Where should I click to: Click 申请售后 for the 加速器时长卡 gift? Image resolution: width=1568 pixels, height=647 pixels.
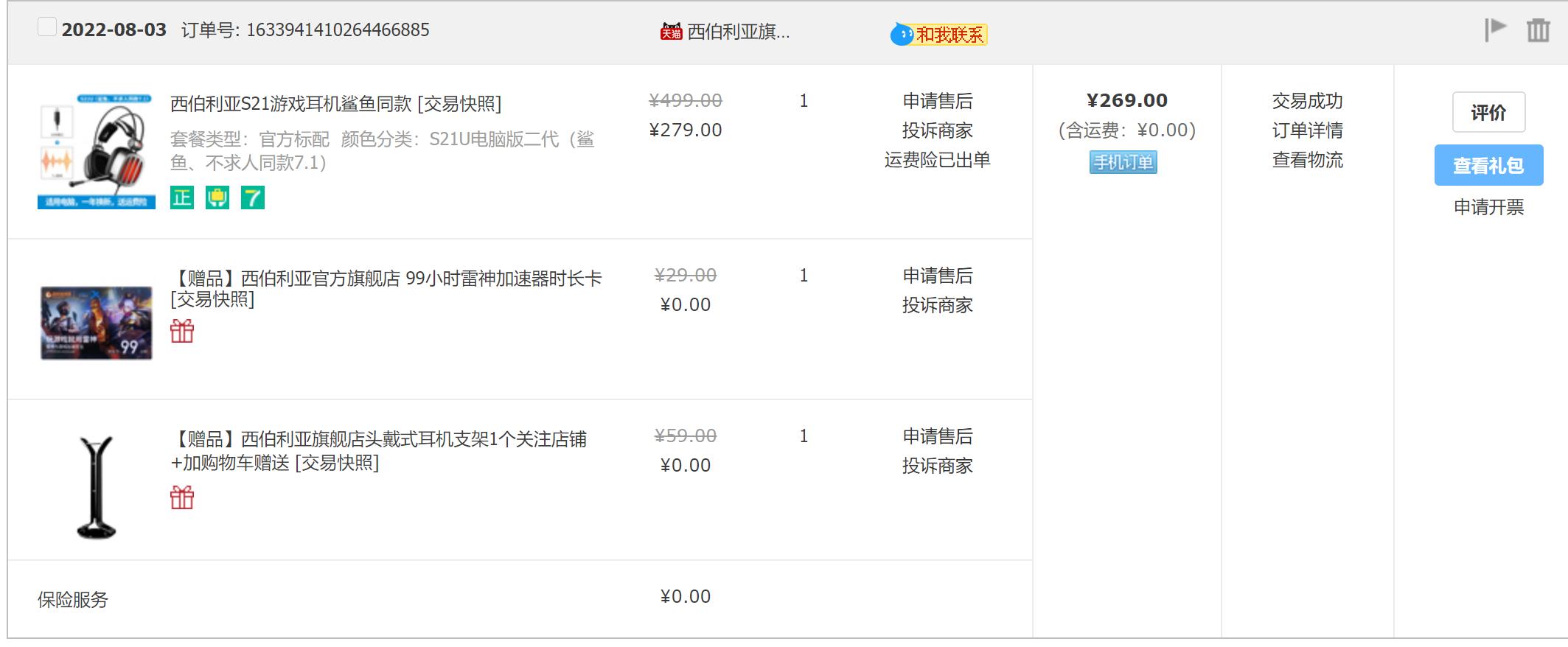tap(938, 276)
